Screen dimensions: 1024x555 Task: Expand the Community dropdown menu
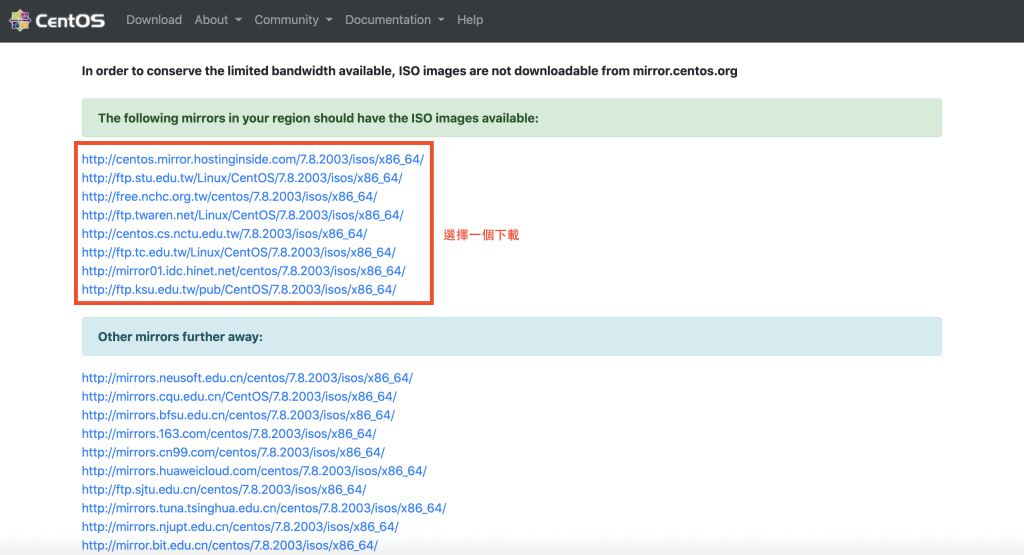click(x=292, y=20)
